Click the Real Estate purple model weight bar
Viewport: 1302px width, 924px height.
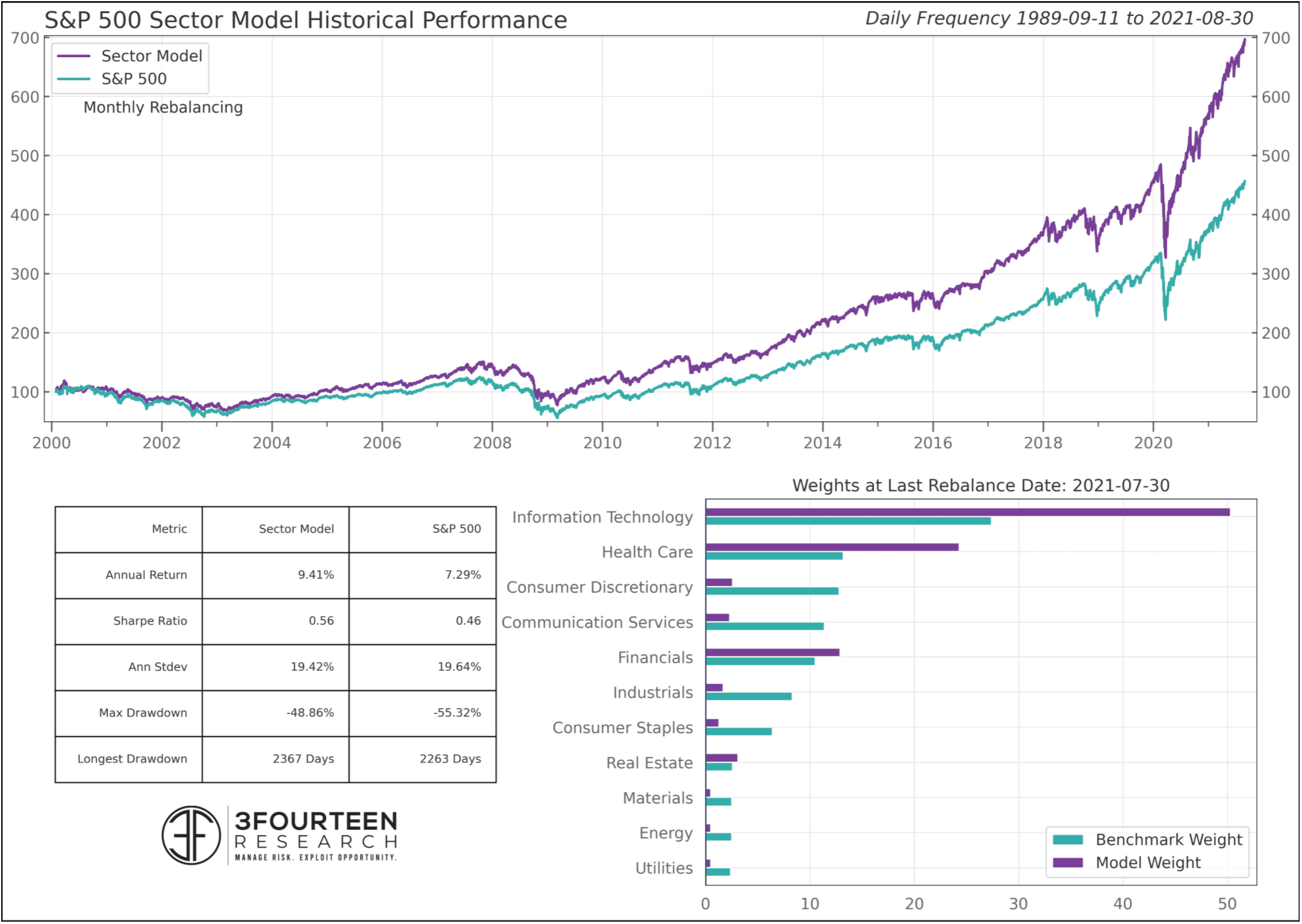point(721,758)
